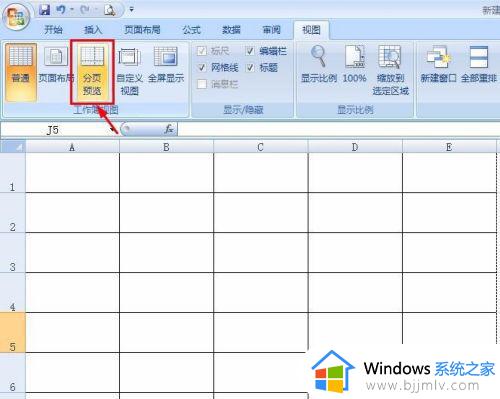This screenshot has width=500, height=399.
Task: Toggle the Message Bar (消息栏) checkbox
Action: tap(202, 84)
